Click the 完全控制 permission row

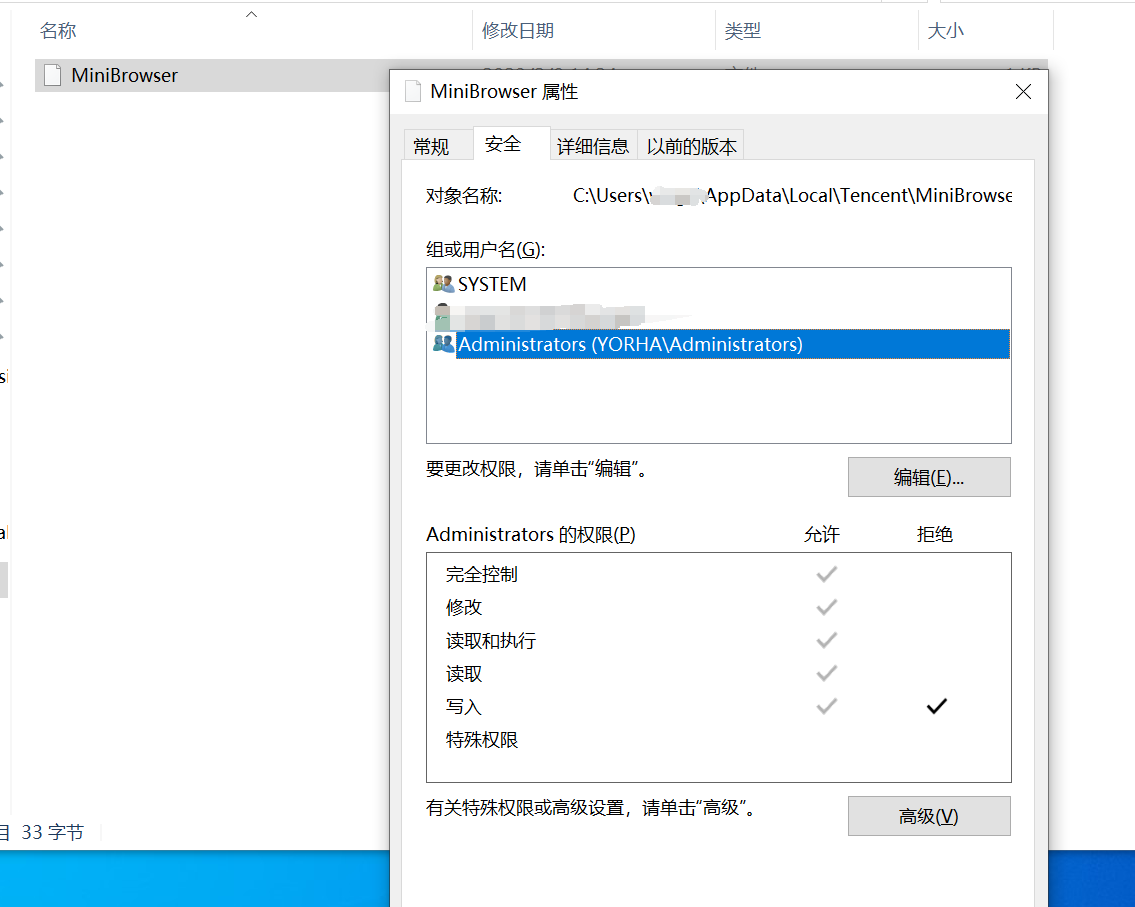[x=718, y=574]
